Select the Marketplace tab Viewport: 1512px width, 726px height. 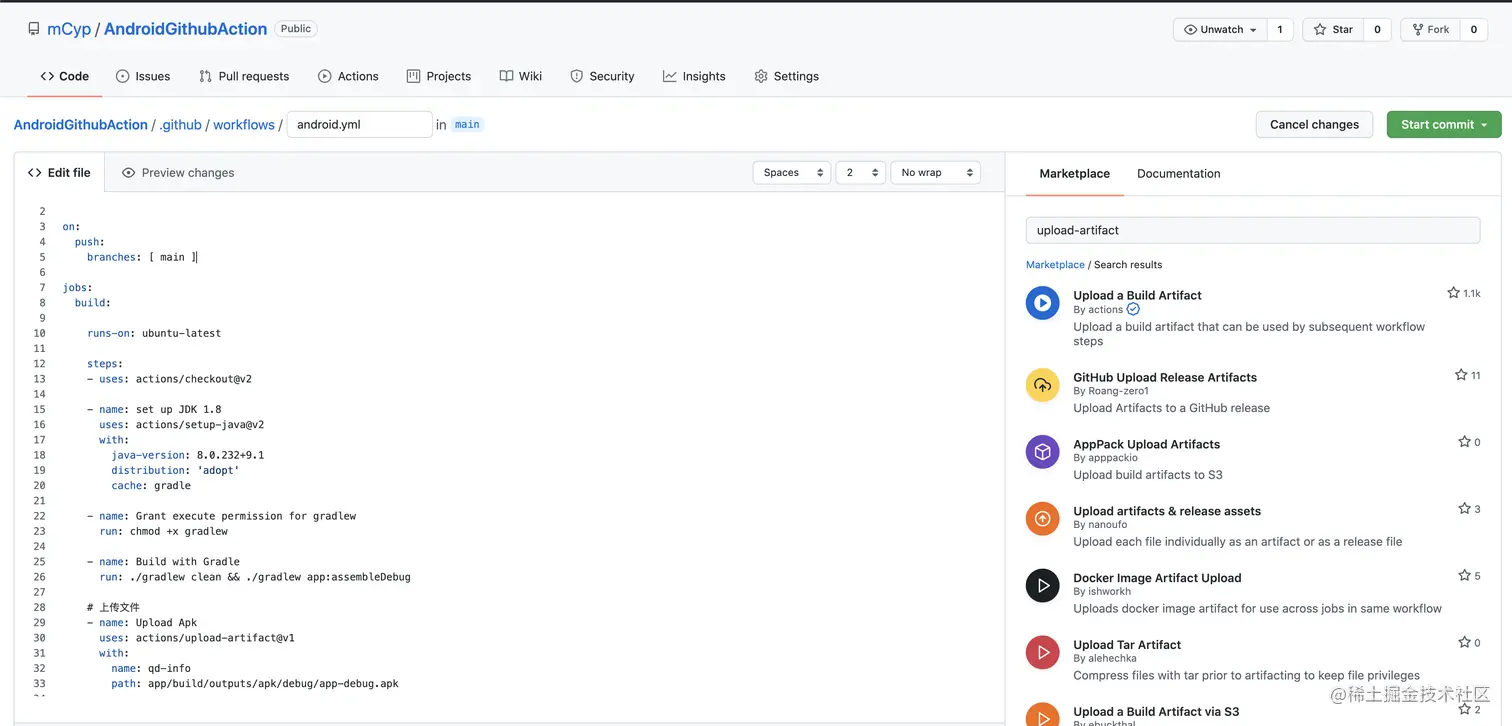(1074, 173)
